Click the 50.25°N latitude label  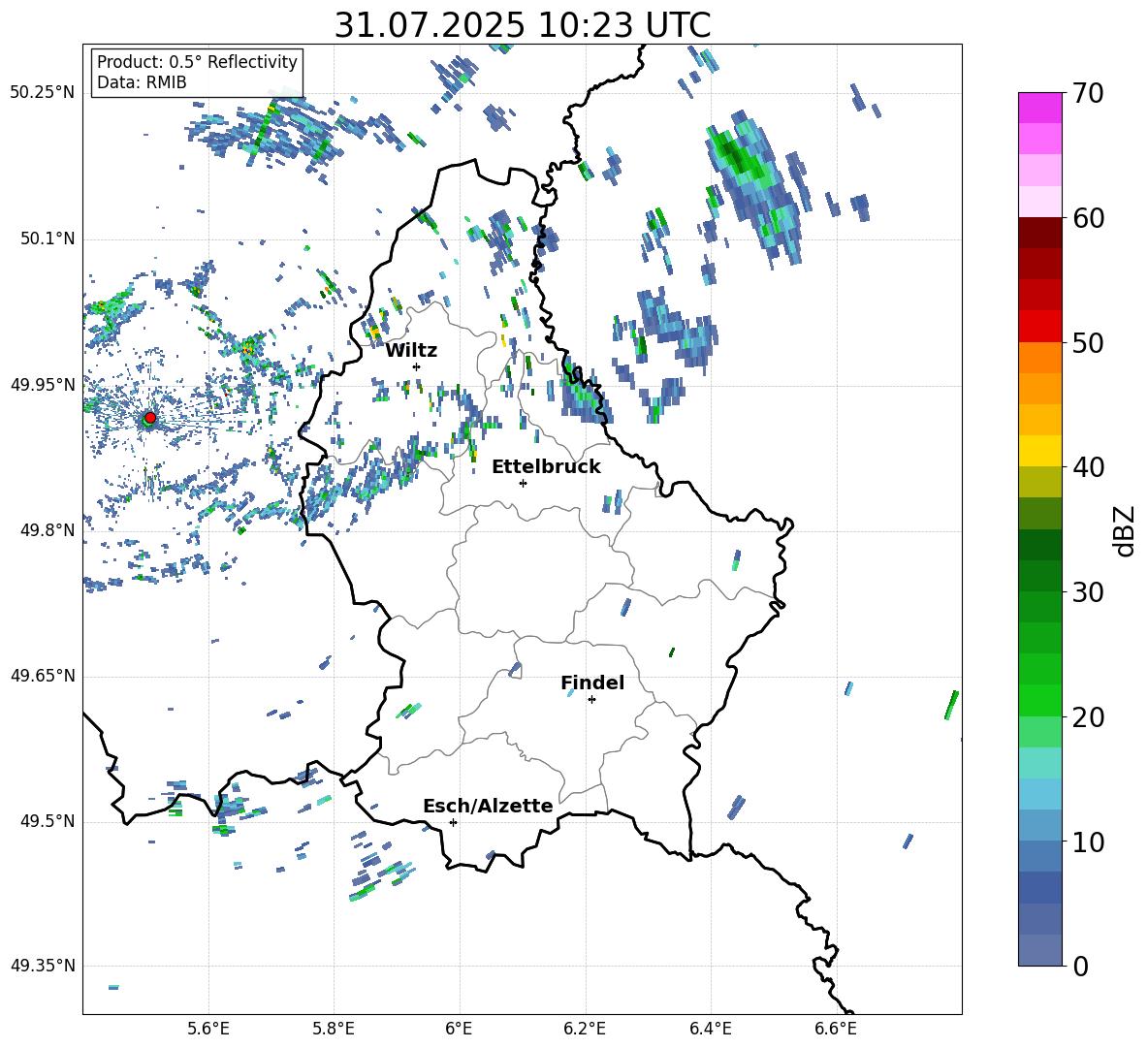point(43,93)
